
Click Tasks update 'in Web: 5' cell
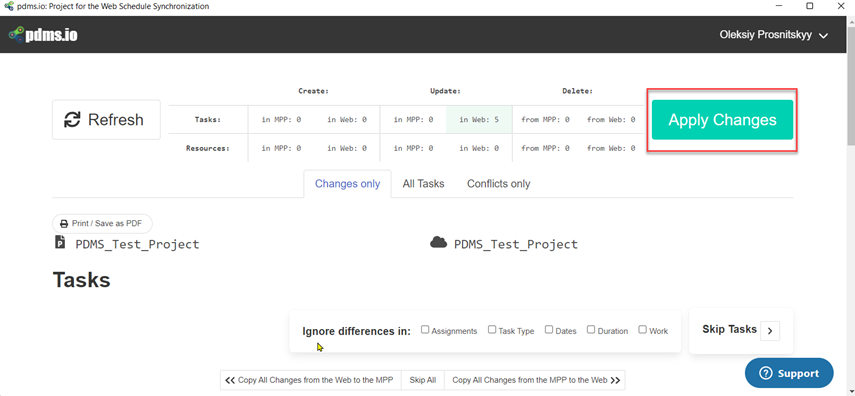click(x=479, y=119)
